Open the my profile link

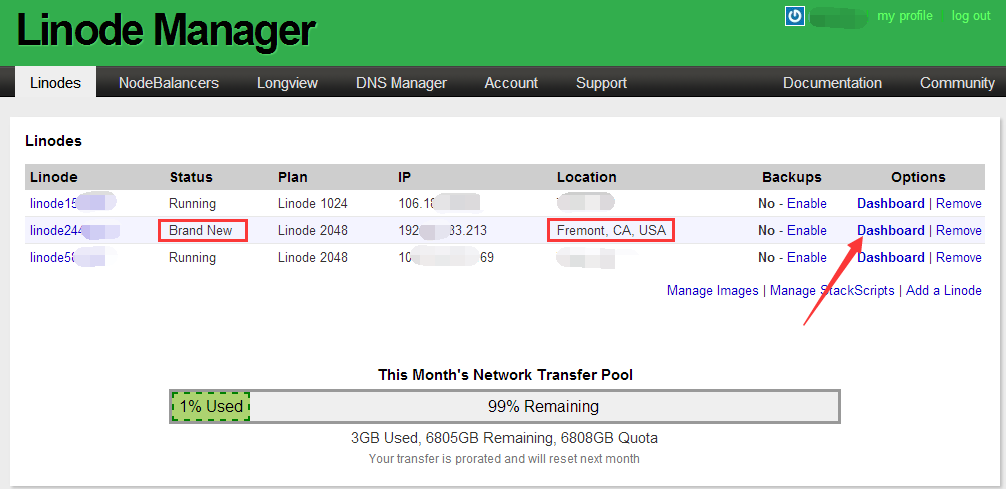coord(904,16)
